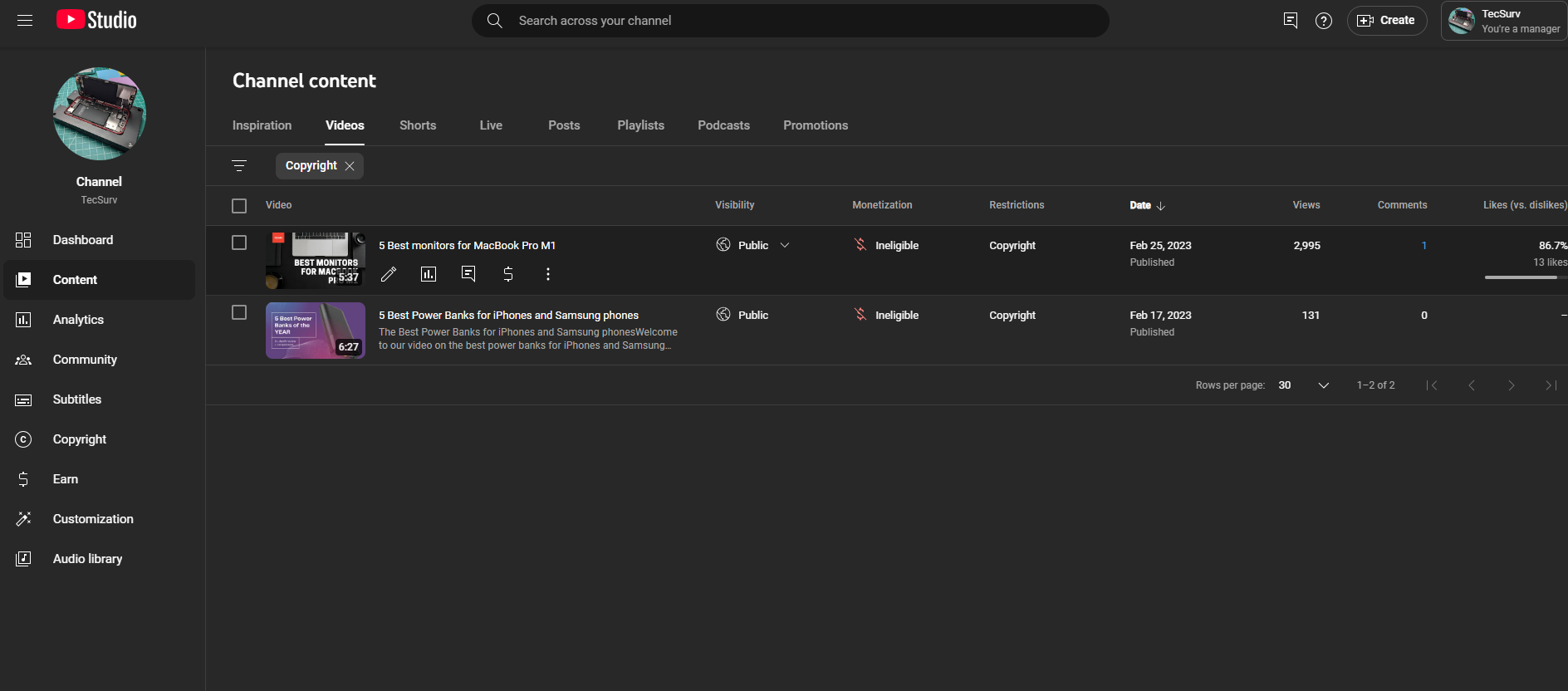Click the likes ratio bar for MacBook video
This screenshot has width=1568, height=691.
pyautogui.click(x=1525, y=277)
